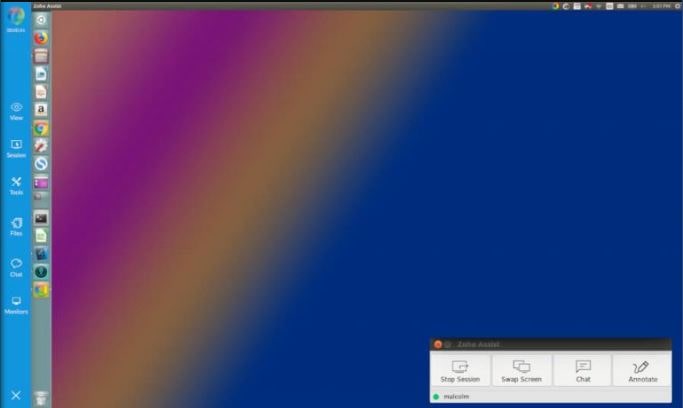Click the Annotate button
The height and width of the screenshot is (408, 683).
[x=642, y=371]
